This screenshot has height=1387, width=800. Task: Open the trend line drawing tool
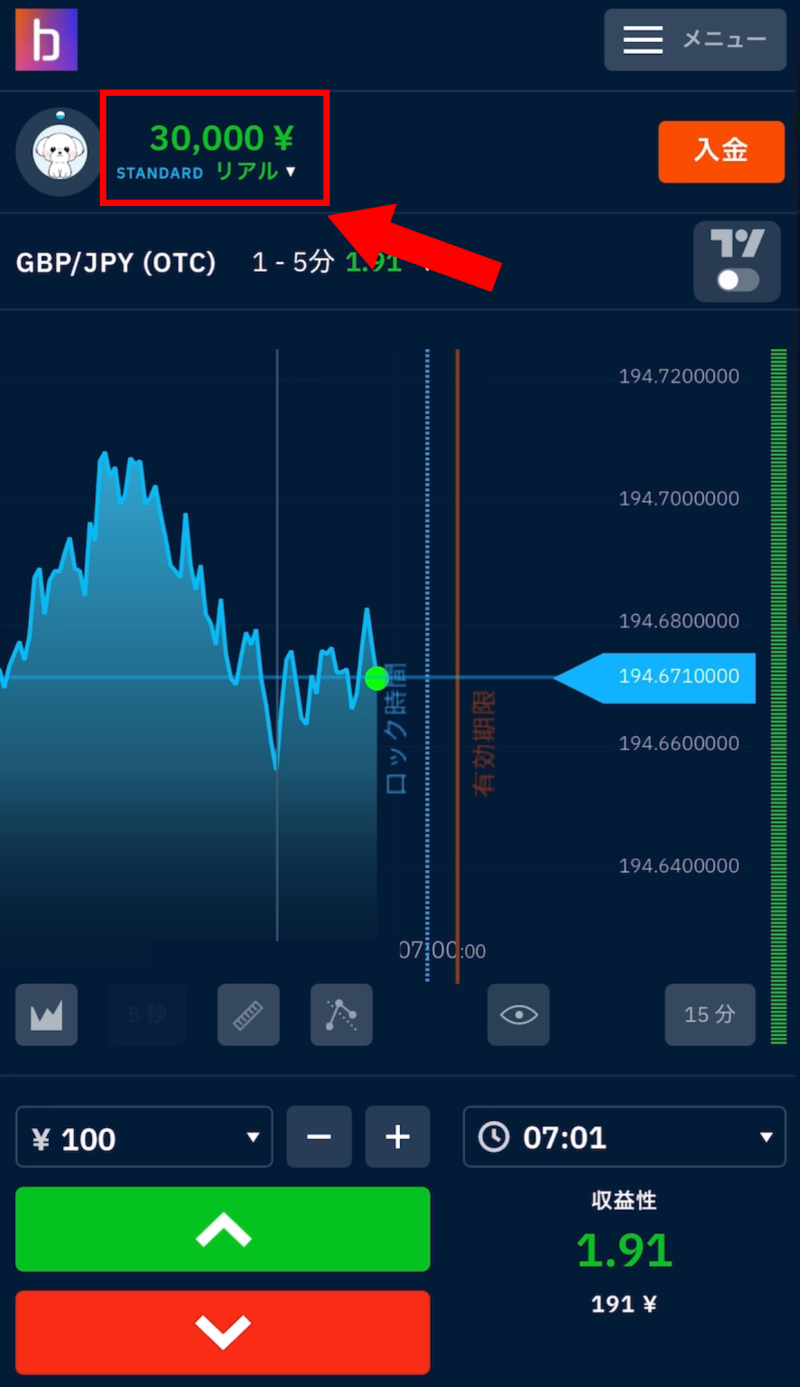point(341,1015)
